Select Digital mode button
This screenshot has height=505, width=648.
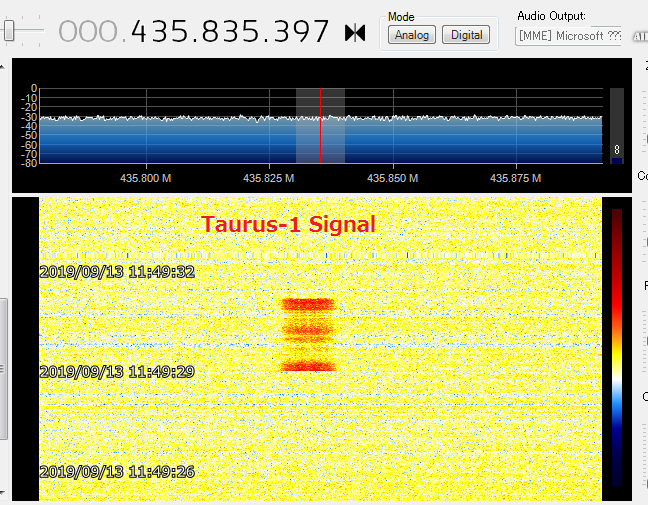tap(466, 35)
